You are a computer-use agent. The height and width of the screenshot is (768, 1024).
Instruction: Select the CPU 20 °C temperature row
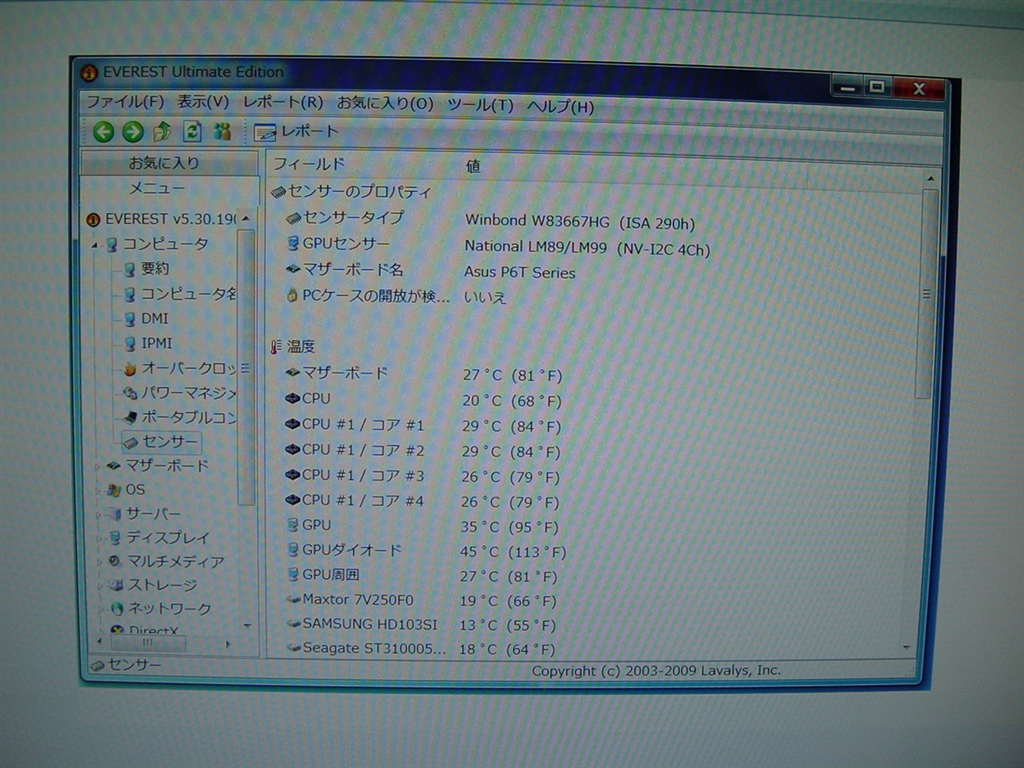423,400
